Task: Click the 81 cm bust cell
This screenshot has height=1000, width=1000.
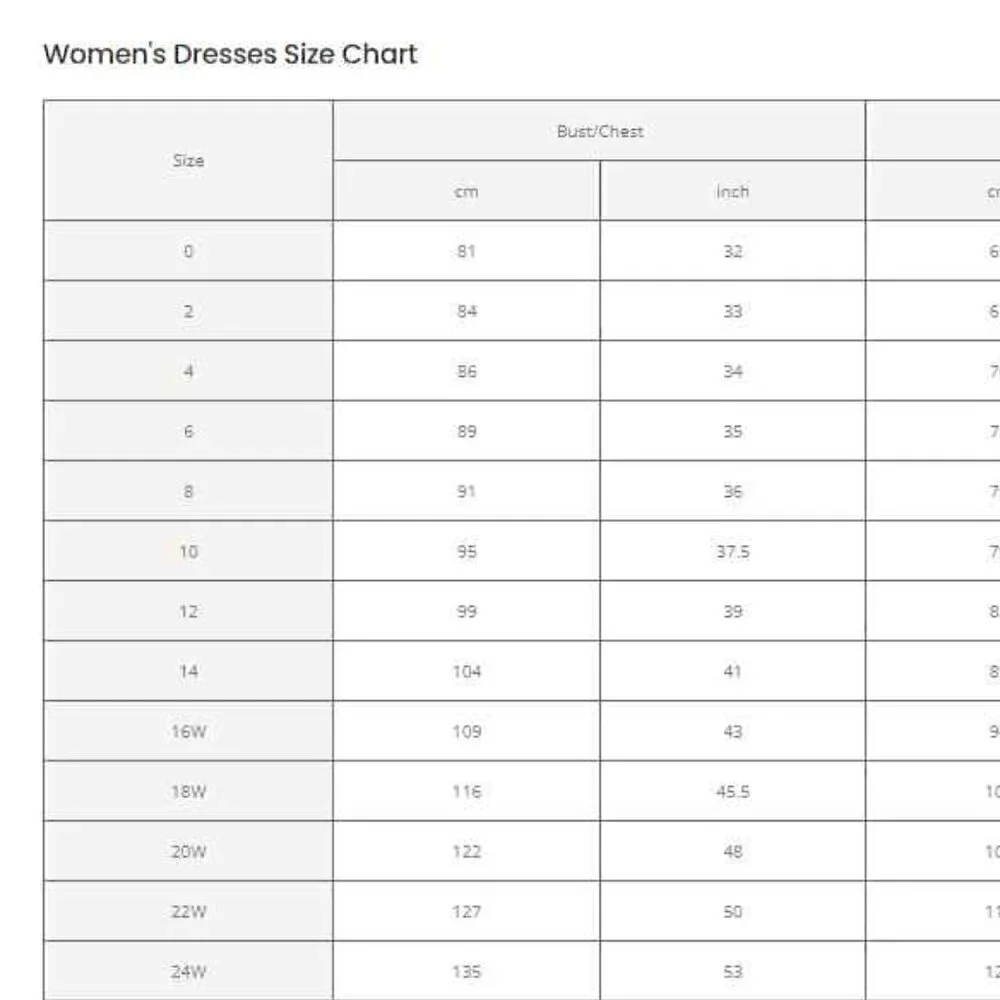Action: pos(466,251)
